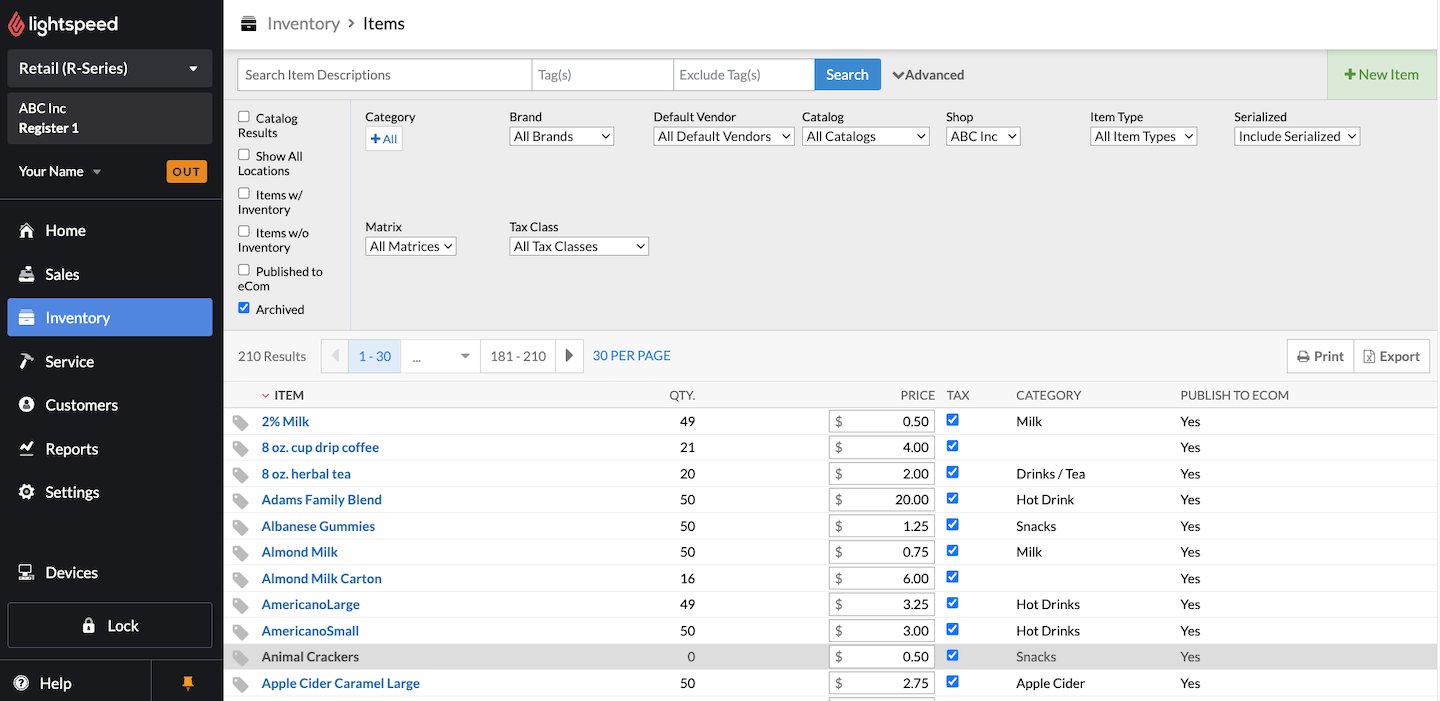Click the Settings gear icon

(x=27, y=492)
